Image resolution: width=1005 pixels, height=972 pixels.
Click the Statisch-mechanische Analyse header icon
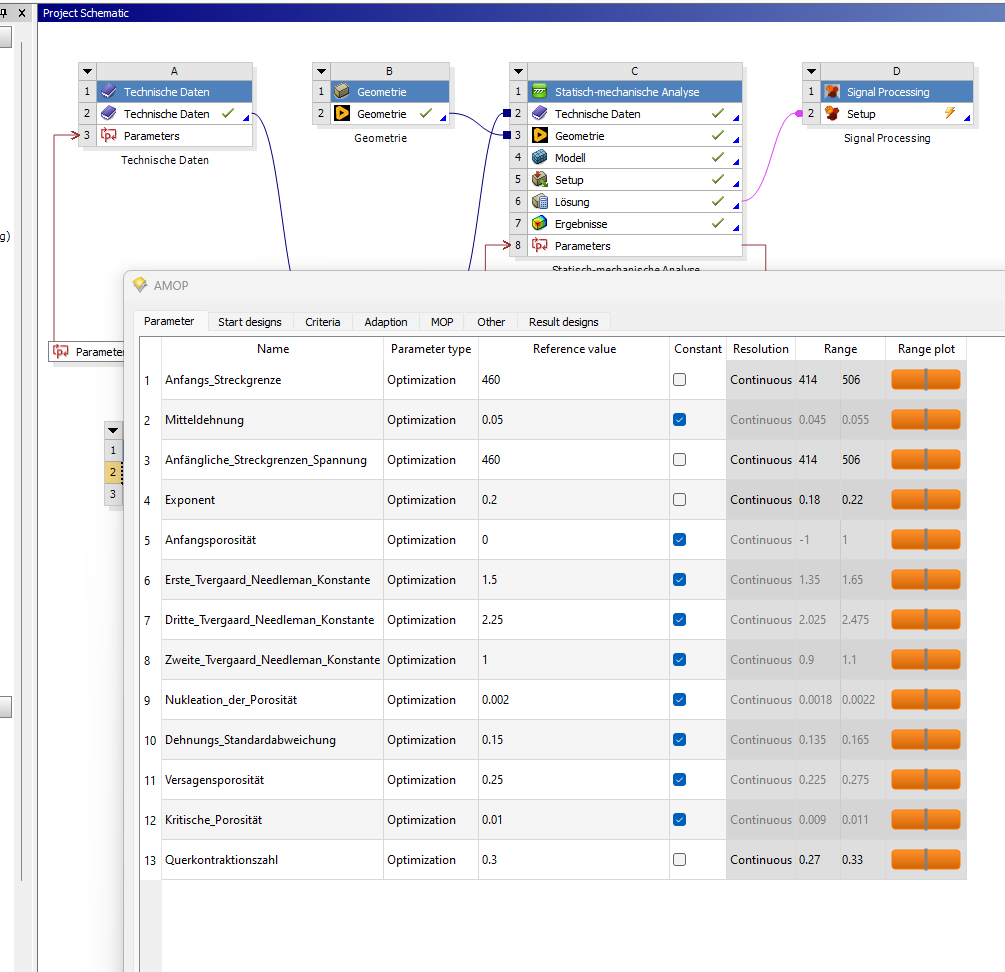(540, 92)
